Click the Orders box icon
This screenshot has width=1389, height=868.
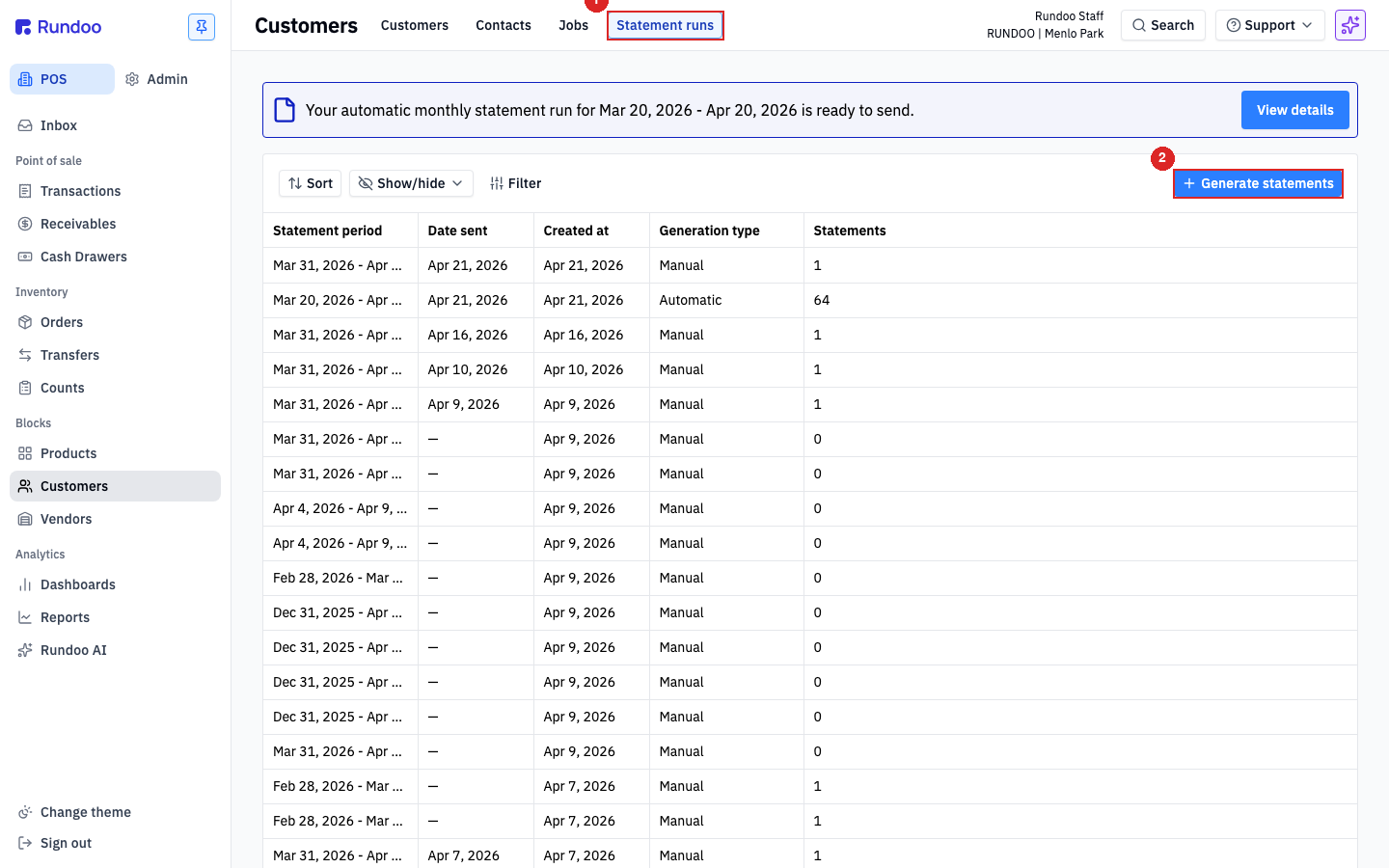point(25,322)
